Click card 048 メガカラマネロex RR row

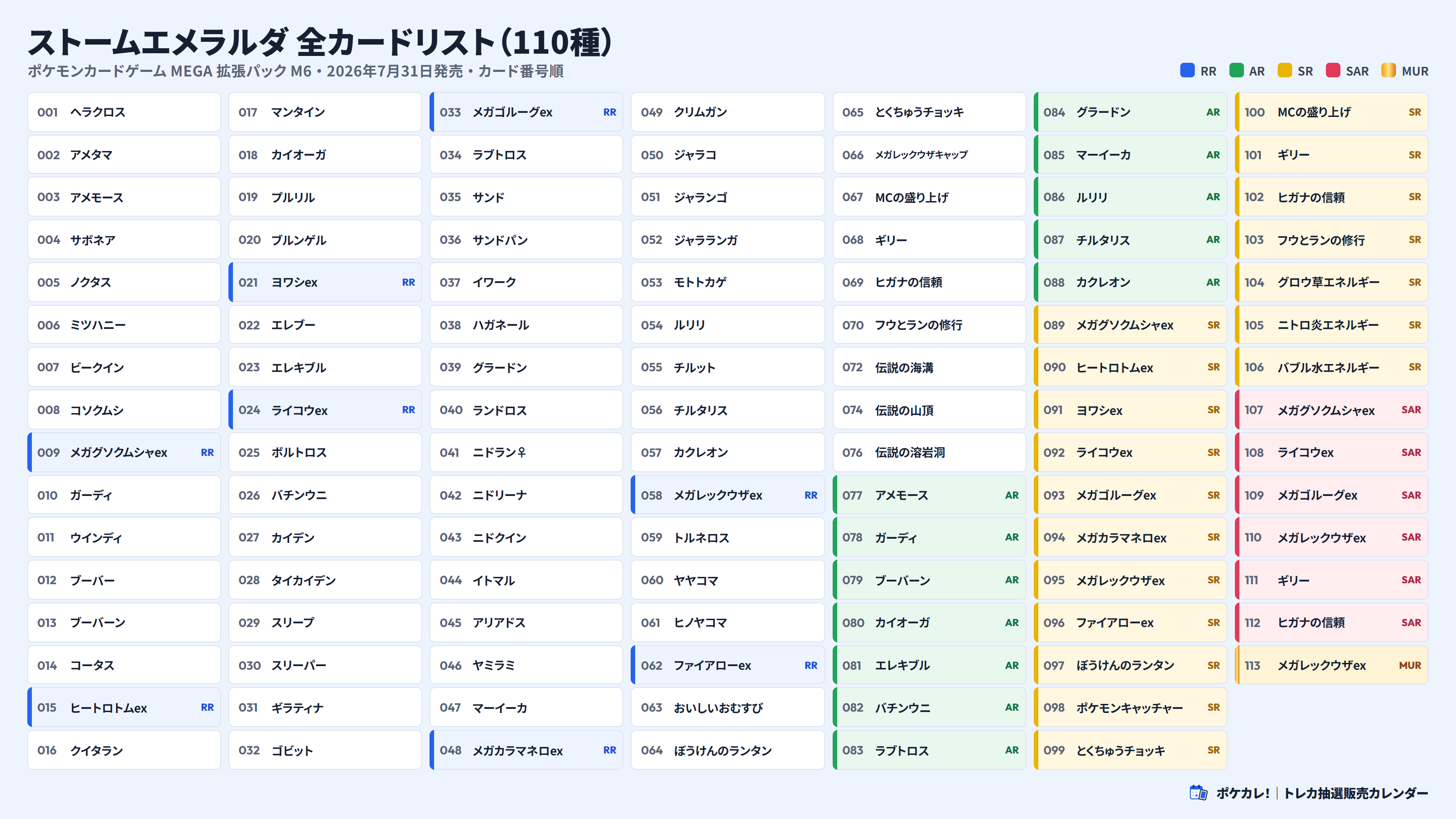point(526,750)
